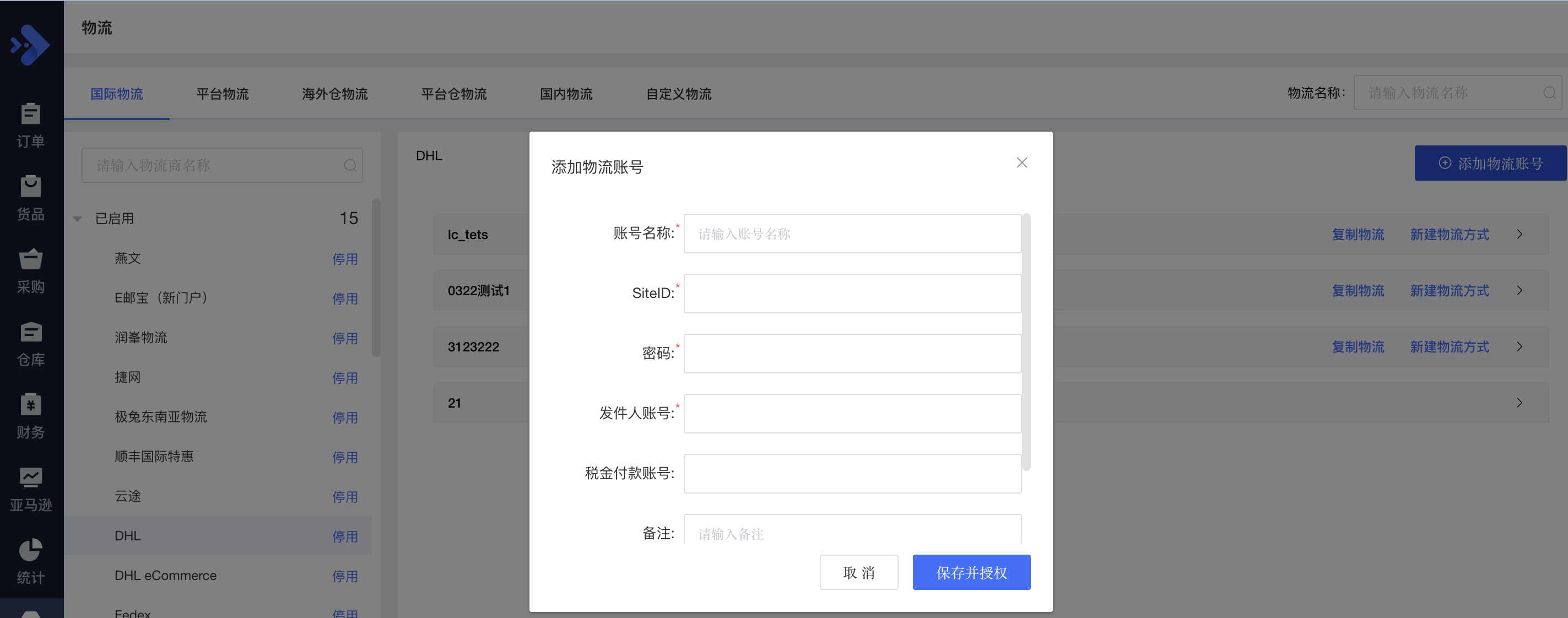Select 燕文 in carrier list
Viewport: 1568px width, 618px height.
[127, 258]
